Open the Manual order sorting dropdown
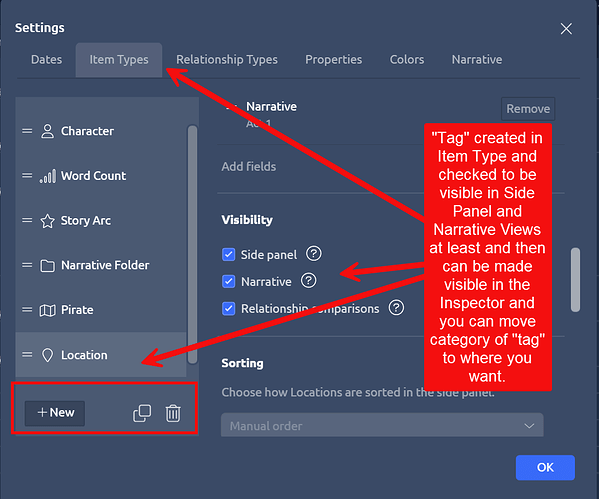 [382, 425]
